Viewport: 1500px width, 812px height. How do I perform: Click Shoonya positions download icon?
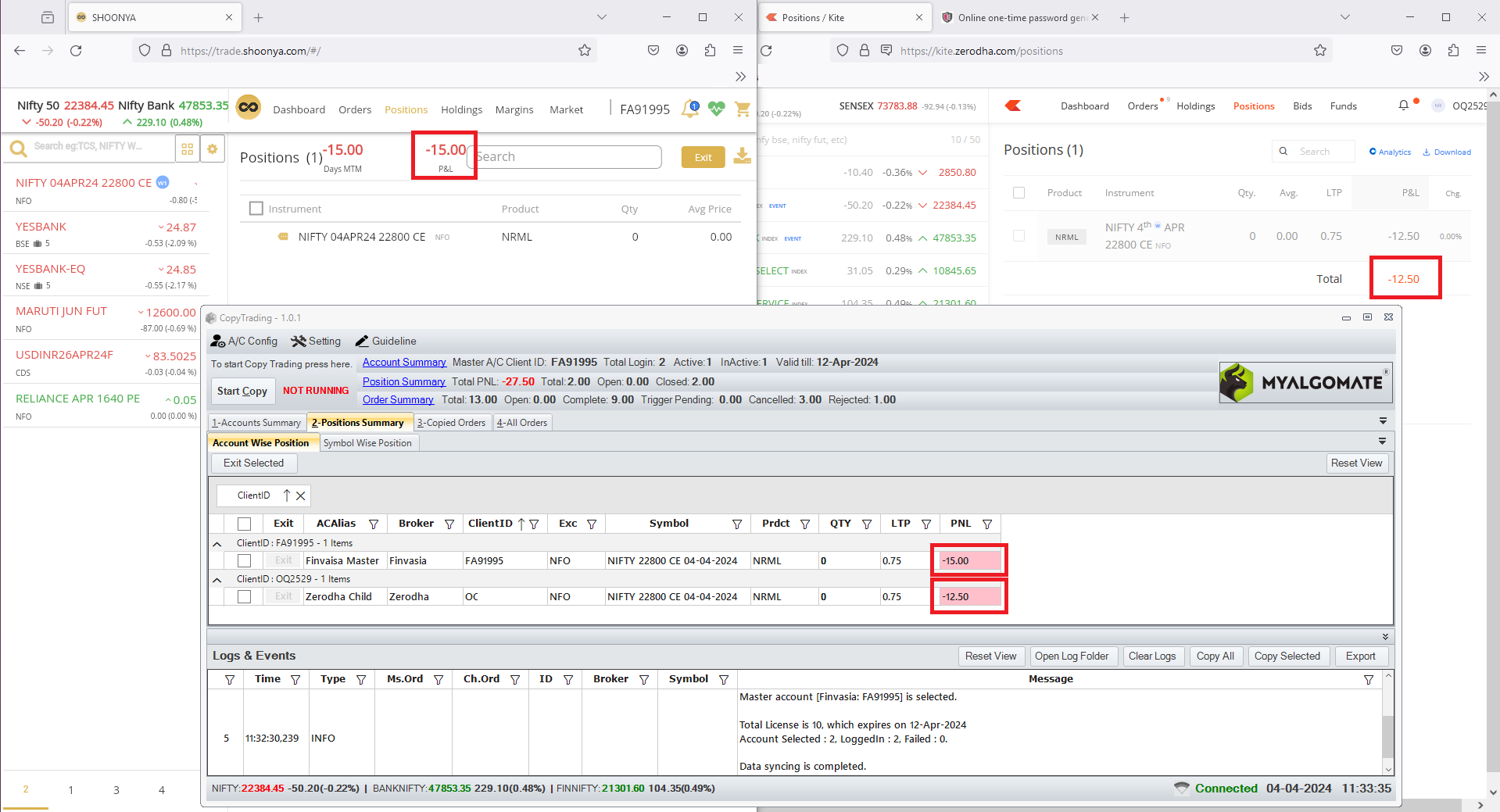click(x=743, y=156)
